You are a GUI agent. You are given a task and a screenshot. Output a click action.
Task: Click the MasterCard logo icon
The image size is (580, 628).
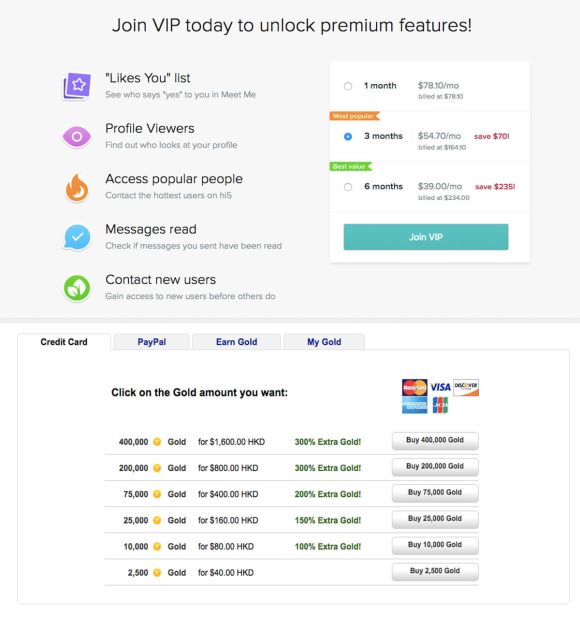(x=414, y=387)
